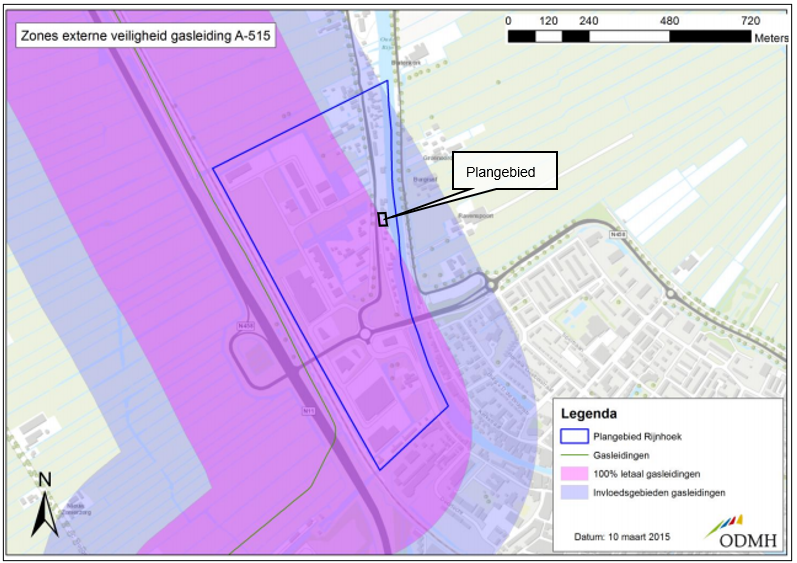Viewport: 797px width, 563px height.
Task: Click the small black plan-area rectangle marker
Action: [383, 219]
